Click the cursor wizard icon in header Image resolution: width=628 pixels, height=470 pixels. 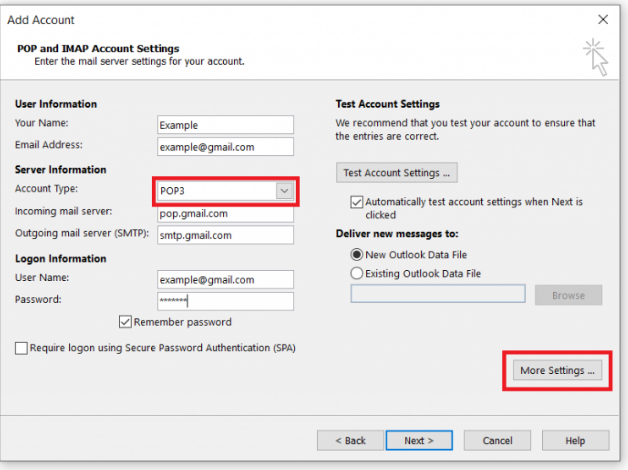[x=596, y=57]
